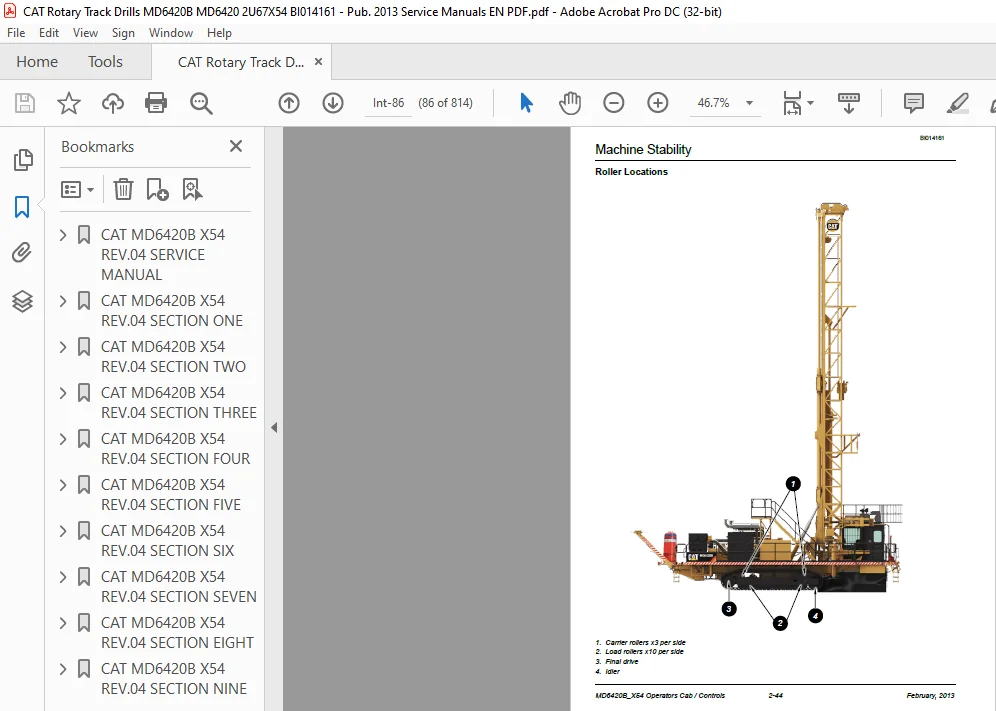Switch to the Tools tab
This screenshot has width=996, height=711.
[x=105, y=62]
